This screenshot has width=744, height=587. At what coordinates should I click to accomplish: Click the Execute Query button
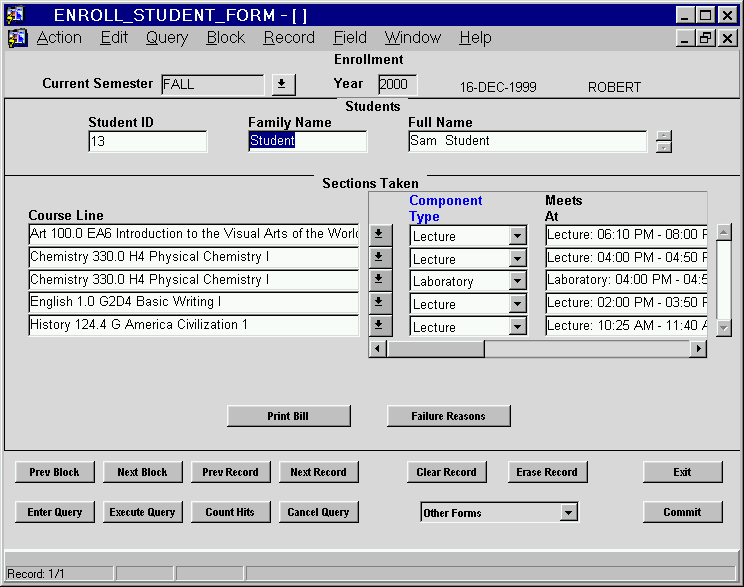[x=142, y=512]
